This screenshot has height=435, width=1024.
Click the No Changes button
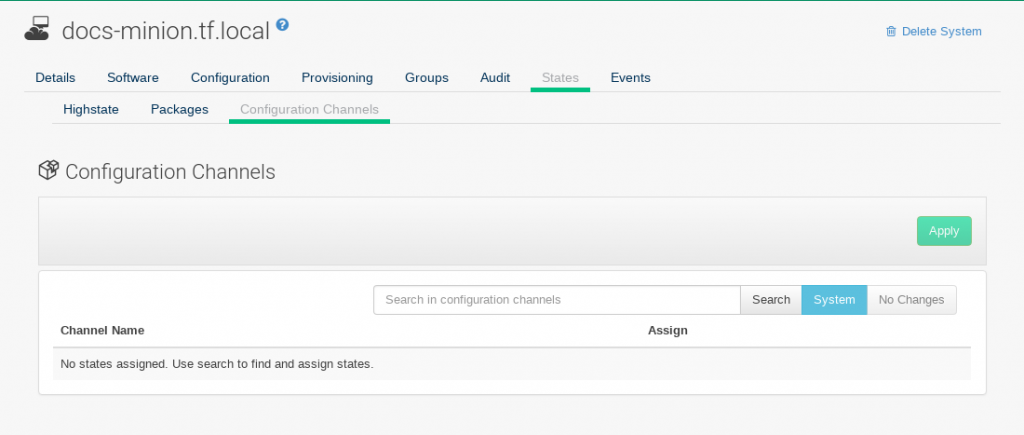coord(911,300)
